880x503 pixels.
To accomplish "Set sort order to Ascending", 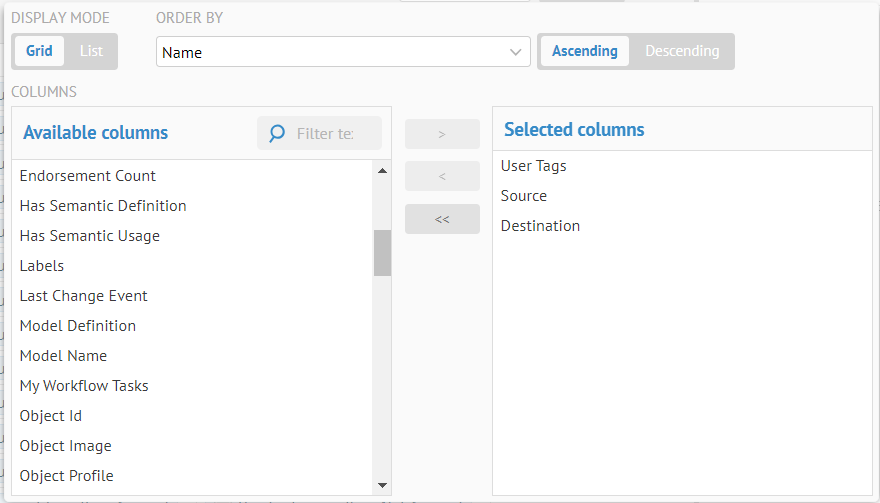I will (584, 51).
